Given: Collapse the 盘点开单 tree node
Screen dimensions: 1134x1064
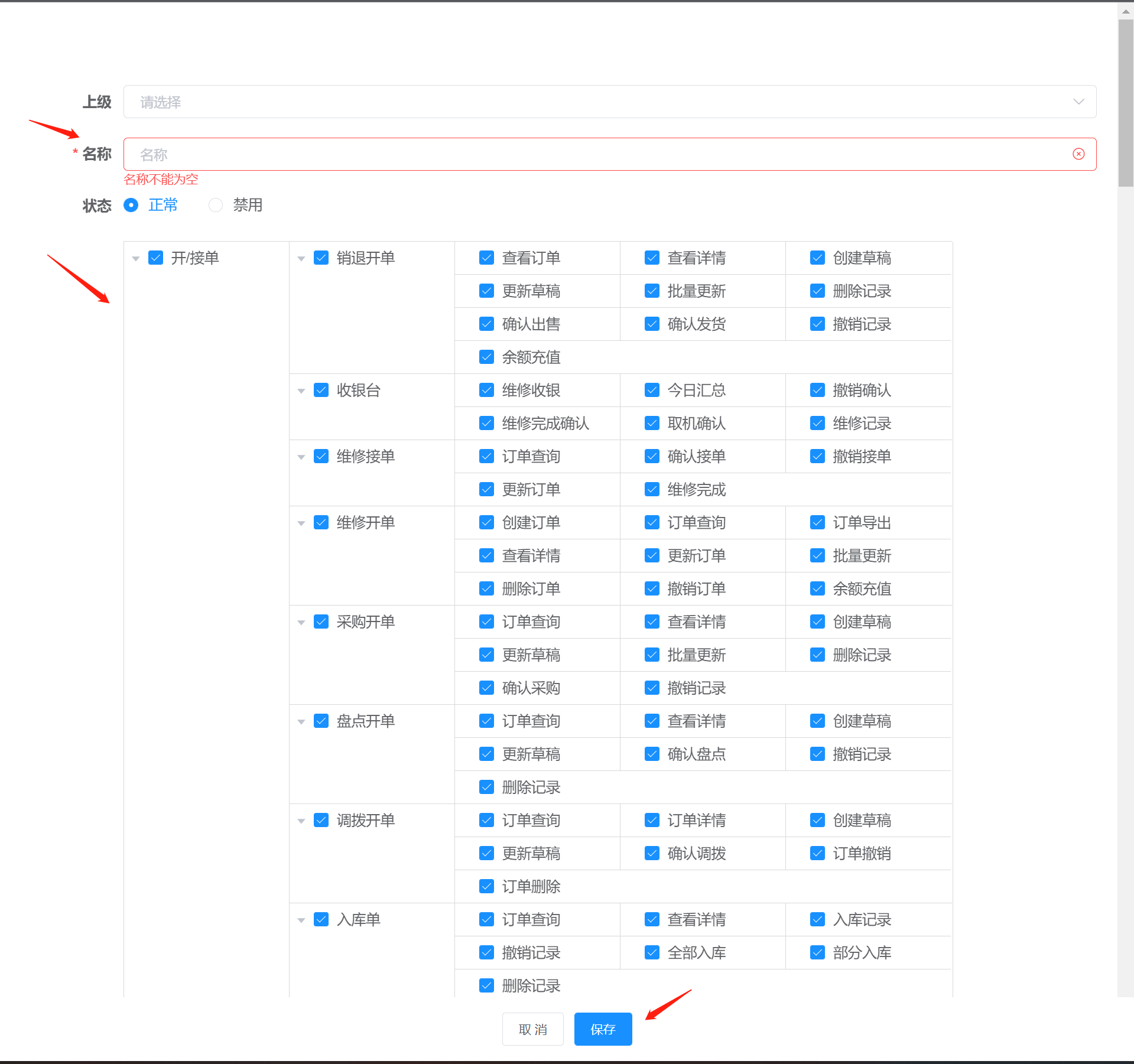Looking at the screenshot, I should [x=301, y=721].
